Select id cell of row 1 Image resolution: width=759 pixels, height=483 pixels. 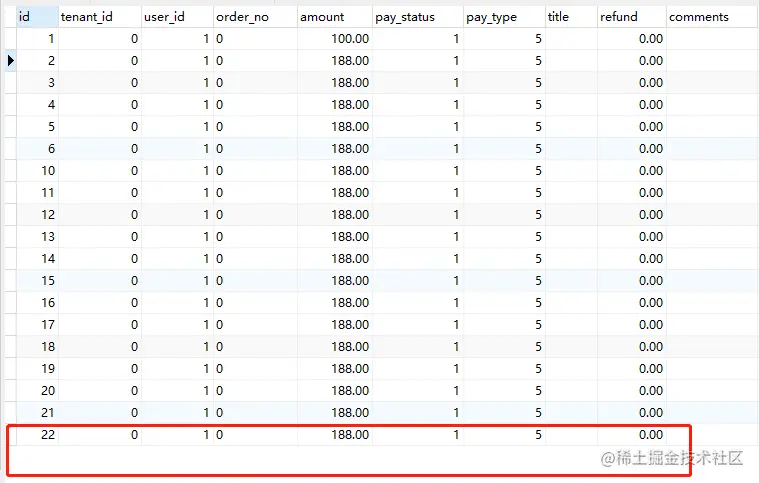(x=37, y=39)
